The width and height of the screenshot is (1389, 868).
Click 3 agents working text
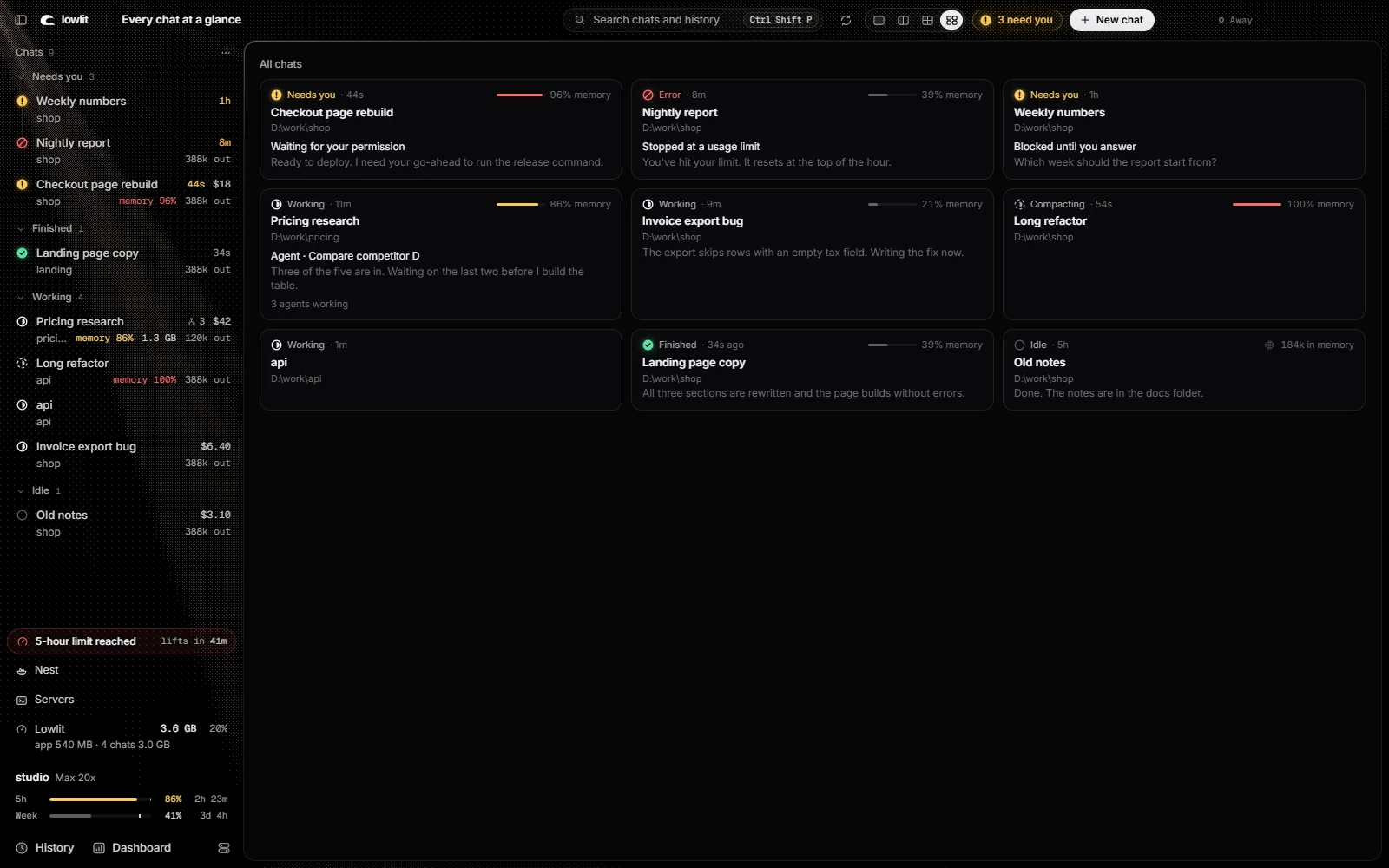(x=309, y=305)
